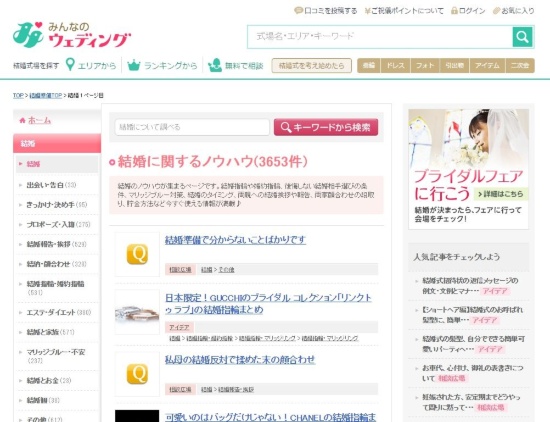Click the 詳細はこちら banner button
The width and height of the screenshot is (550, 422).
click(x=501, y=194)
